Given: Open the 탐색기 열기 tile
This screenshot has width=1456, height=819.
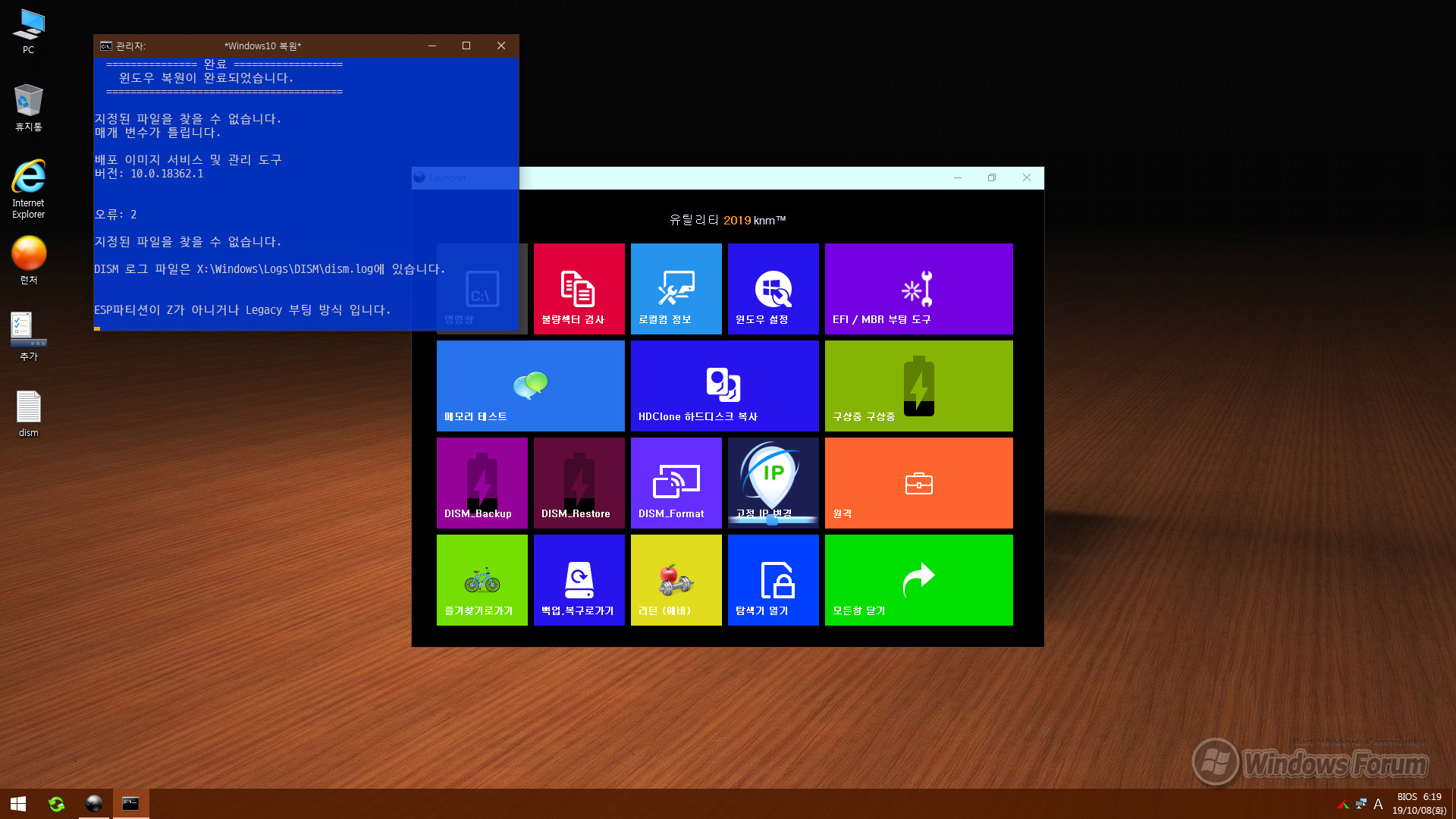Looking at the screenshot, I should (773, 579).
